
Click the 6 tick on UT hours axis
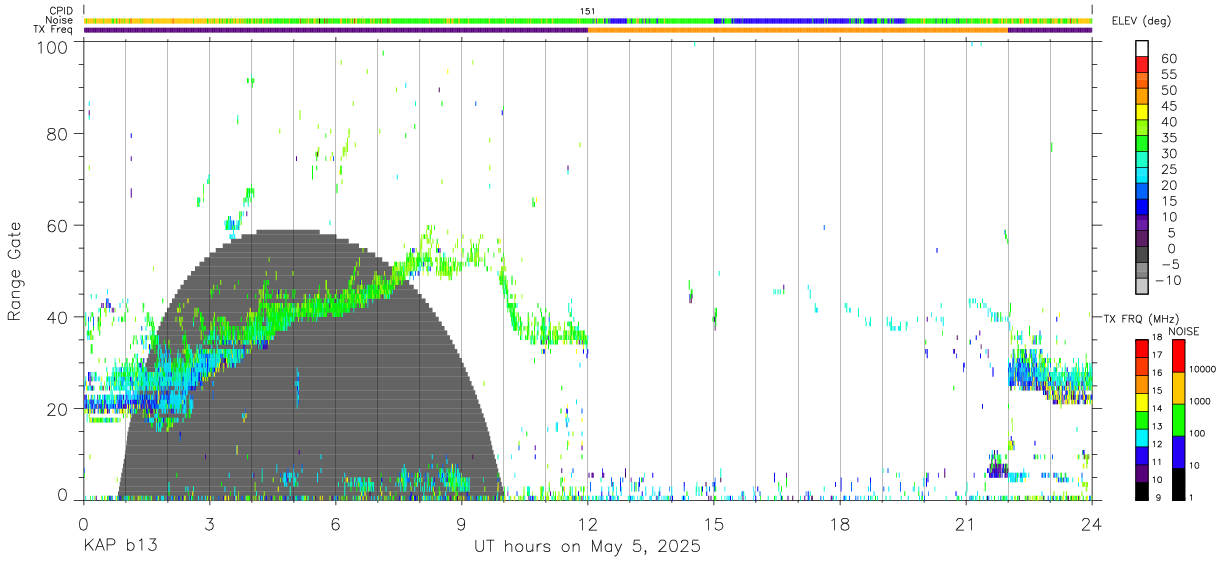pyautogui.click(x=335, y=523)
